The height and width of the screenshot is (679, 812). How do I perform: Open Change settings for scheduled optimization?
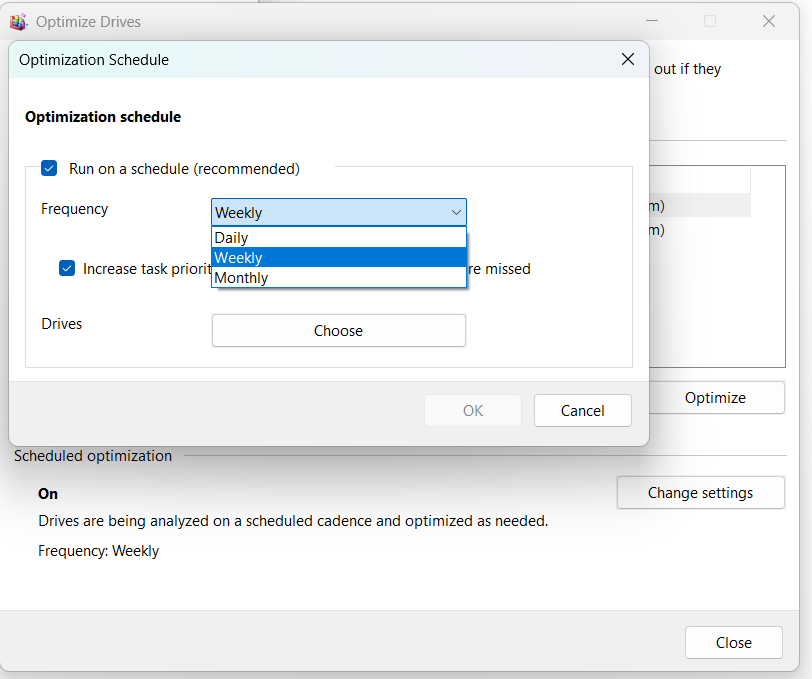pos(700,493)
